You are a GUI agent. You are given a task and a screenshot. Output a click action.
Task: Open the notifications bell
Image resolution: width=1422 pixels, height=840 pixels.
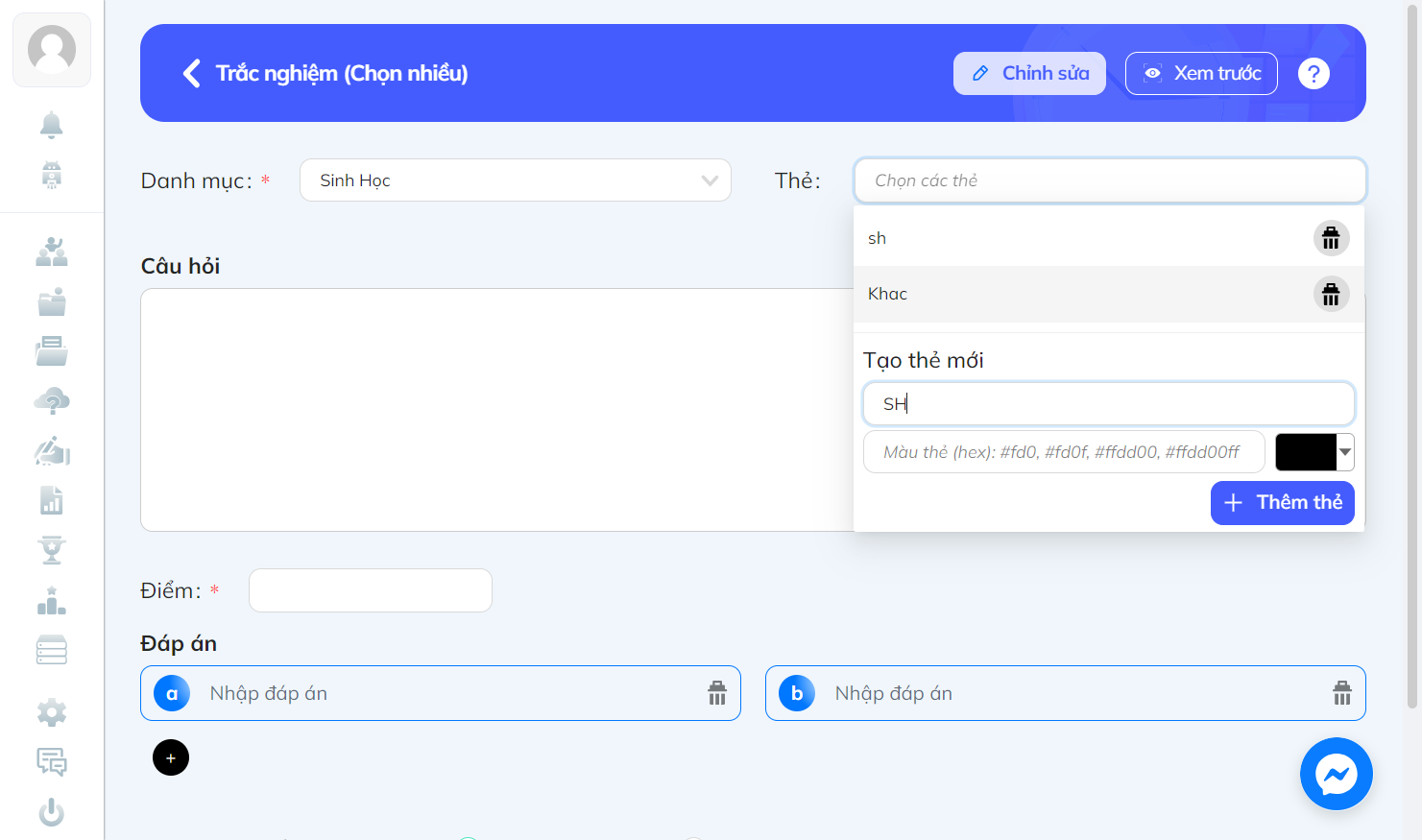[52, 125]
